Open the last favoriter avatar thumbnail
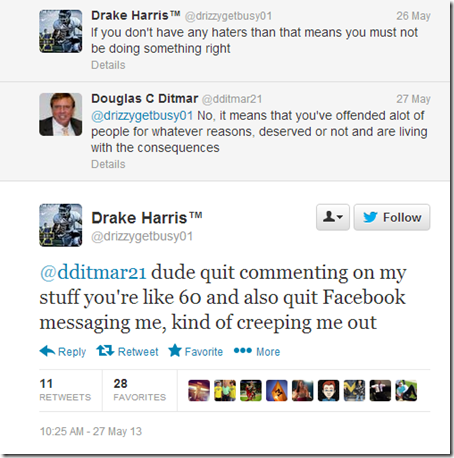 (406, 390)
